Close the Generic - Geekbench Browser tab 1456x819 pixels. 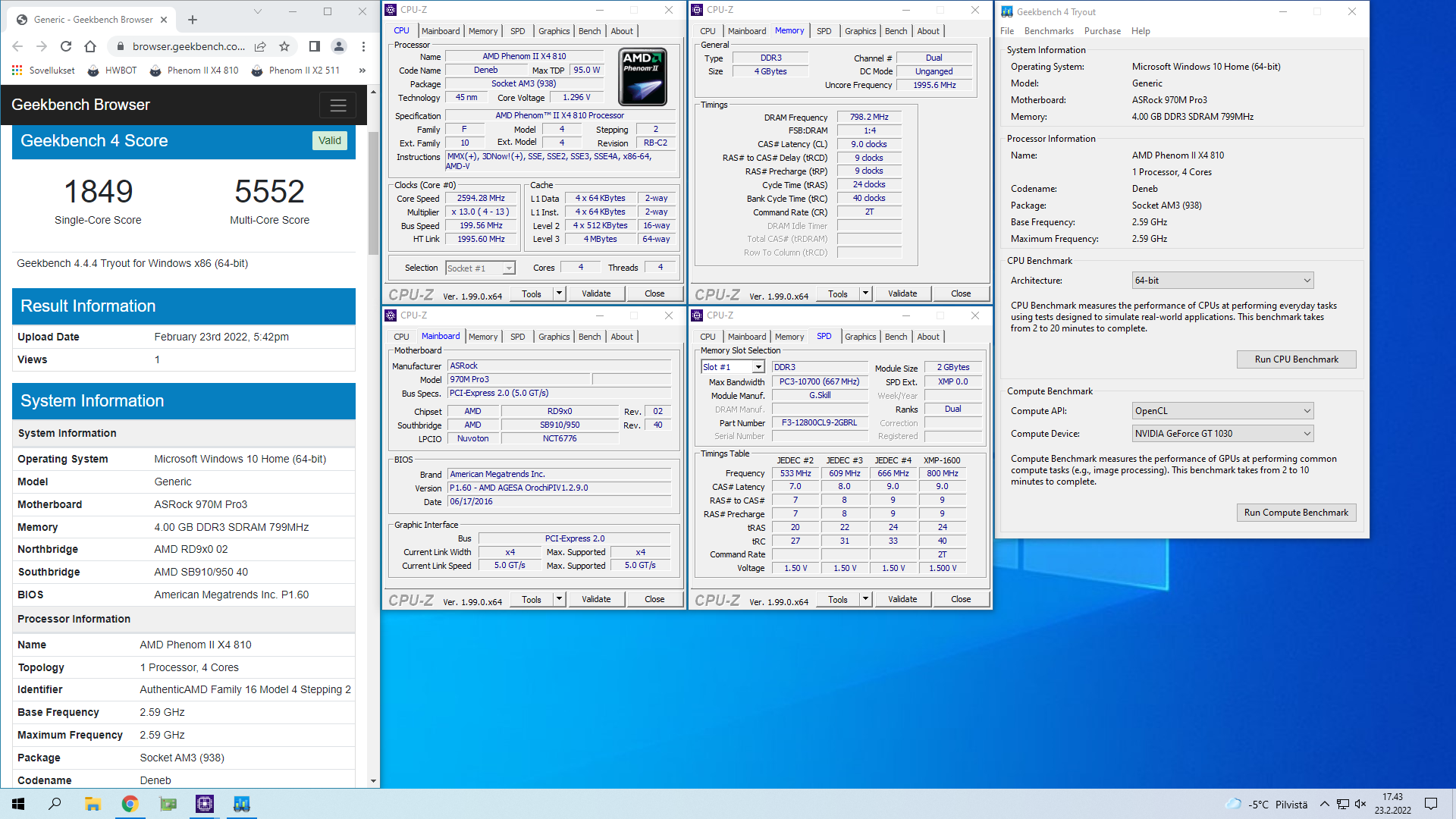[x=164, y=20]
